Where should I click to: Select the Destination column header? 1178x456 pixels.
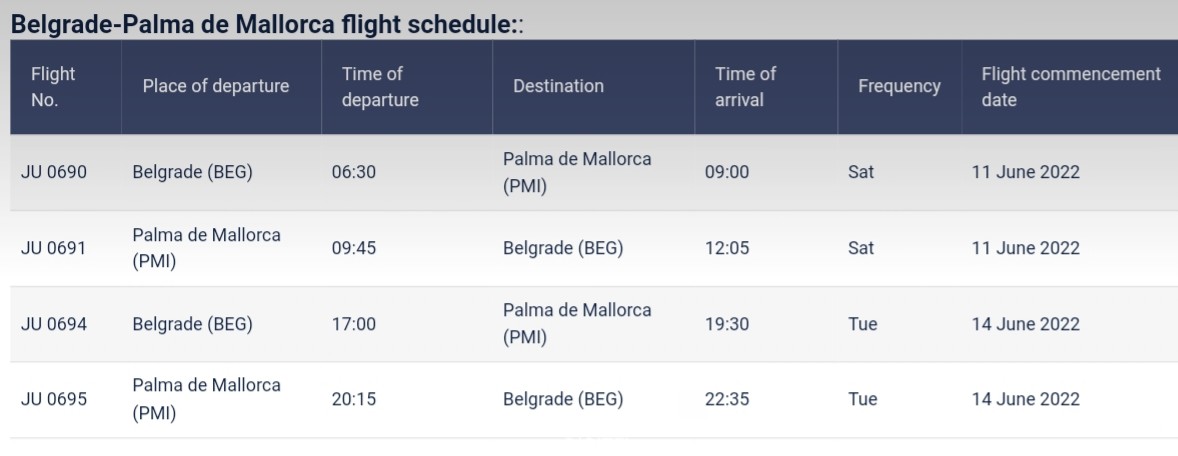click(x=558, y=86)
